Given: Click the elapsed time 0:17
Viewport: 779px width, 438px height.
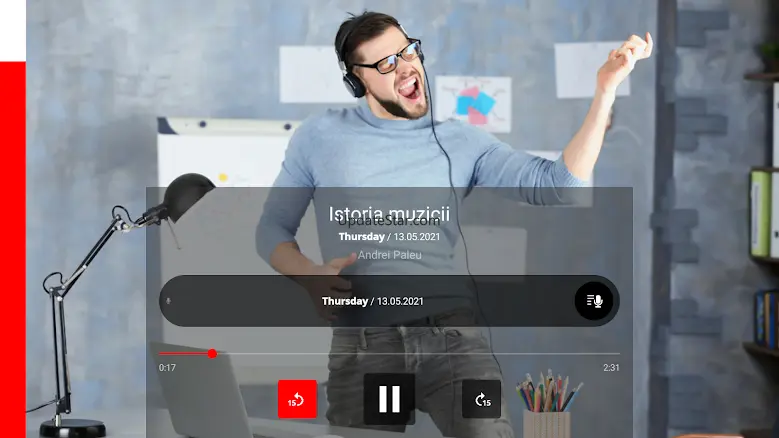Looking at the screenshot, I should (x=167, y=368).
